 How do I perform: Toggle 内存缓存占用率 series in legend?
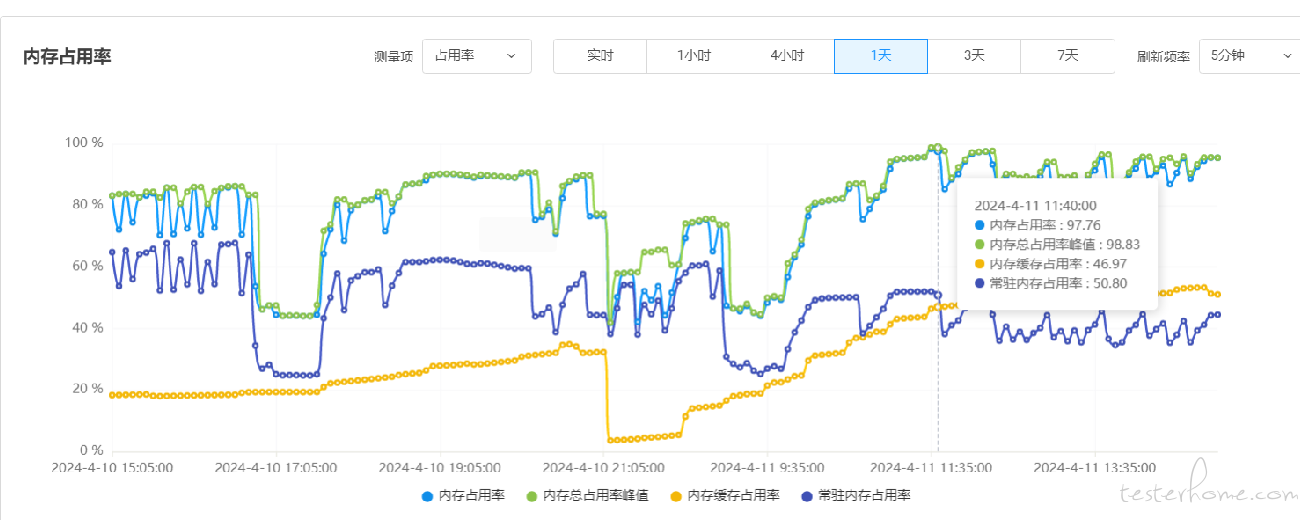pyautogui.click(x=725, y=496)
